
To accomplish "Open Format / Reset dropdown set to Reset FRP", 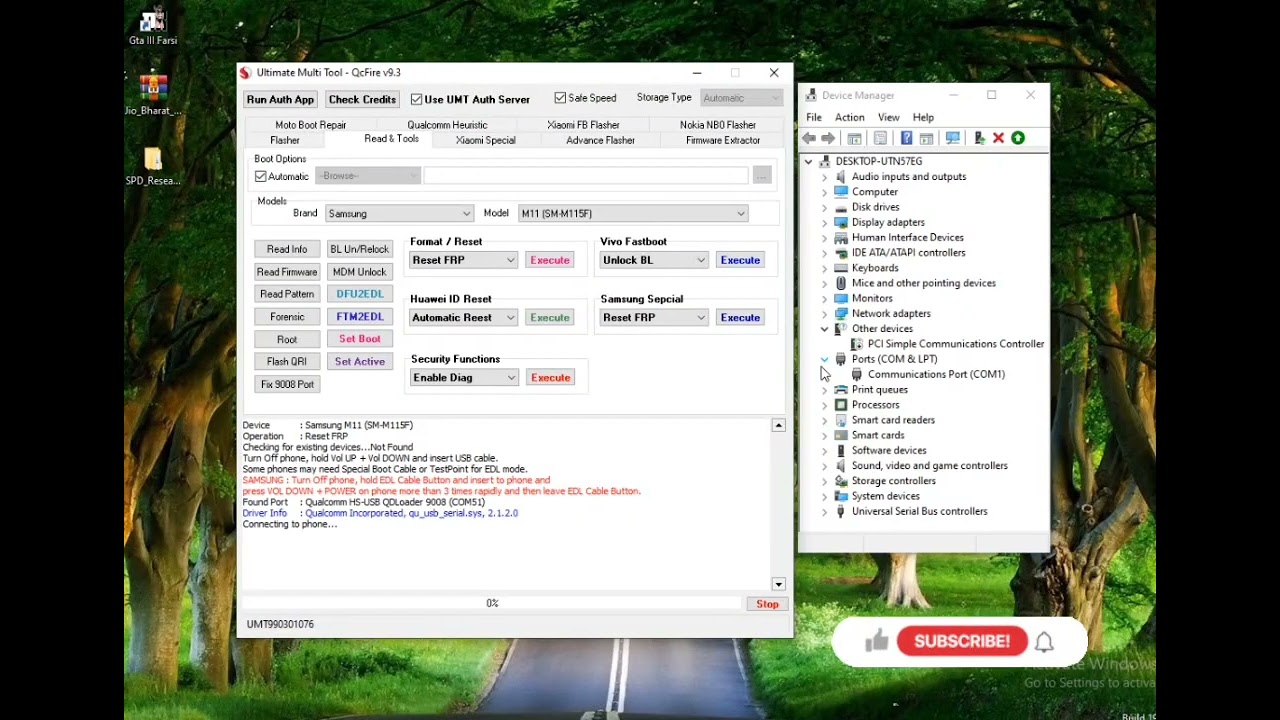I will (463, 260).
